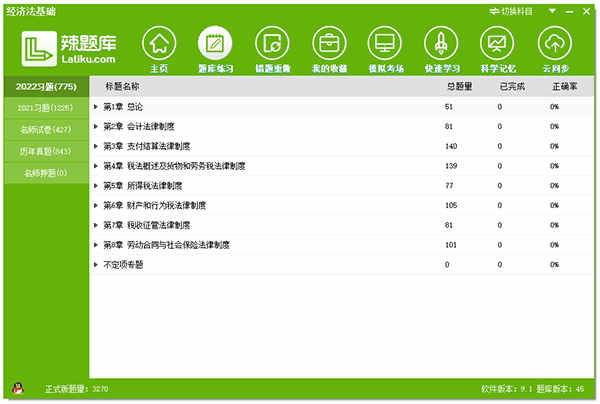This screenshot has height=404, width=600.
Task: Click the 辣题库 Latiku.com logo
Action: pyautogui.click(x=69, y=49)
